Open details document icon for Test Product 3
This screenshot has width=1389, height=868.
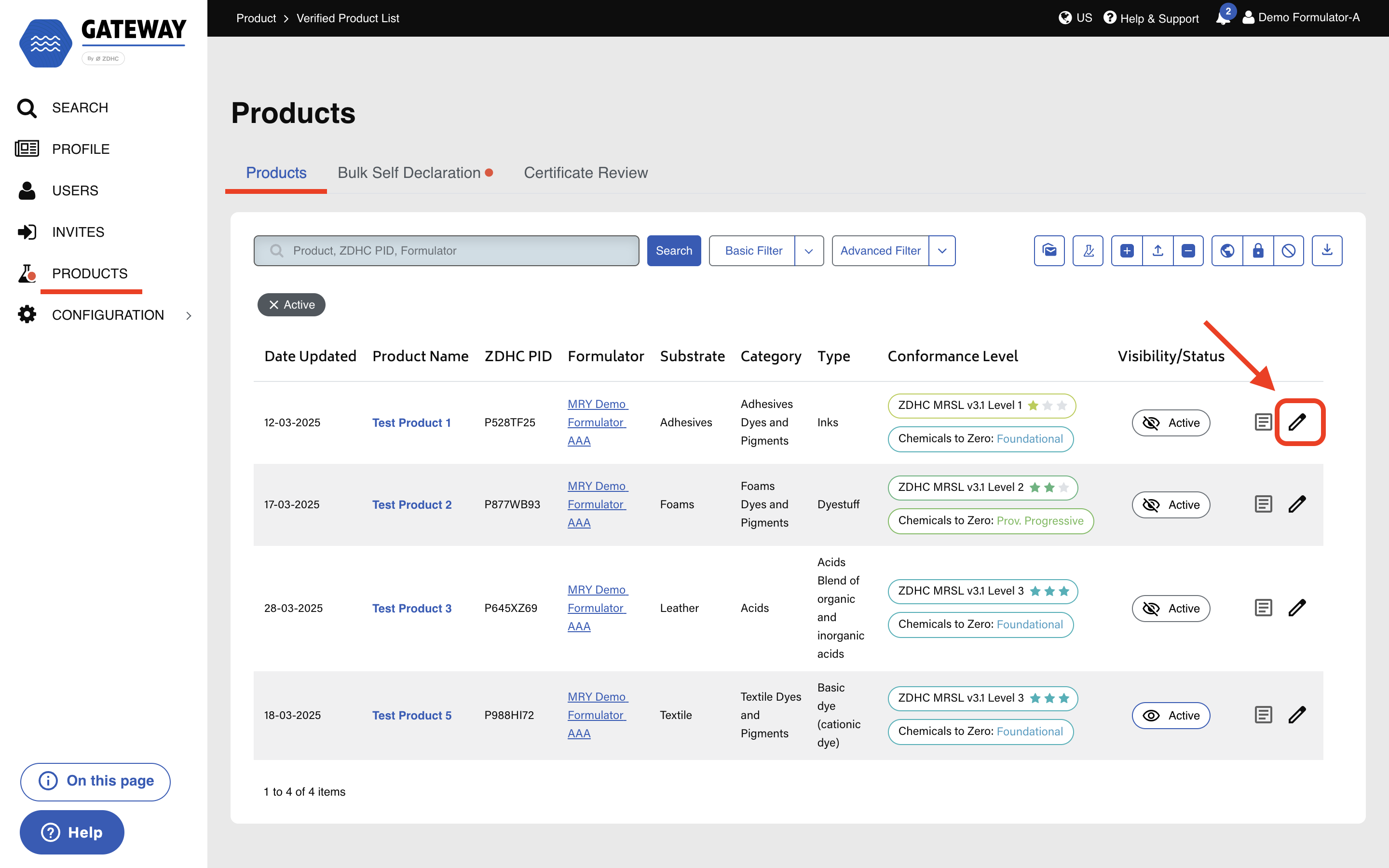(x=1263, y=608)
